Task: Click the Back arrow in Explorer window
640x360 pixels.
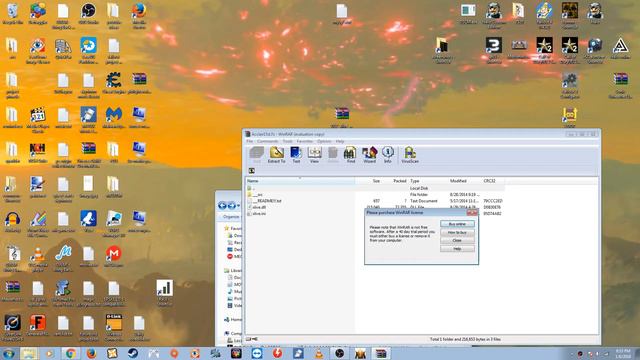Action: click(222, 205)
